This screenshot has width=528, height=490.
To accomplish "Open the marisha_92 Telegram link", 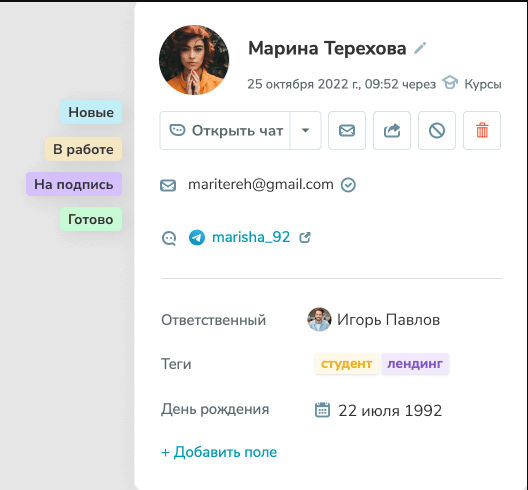I will click(251, 237).
